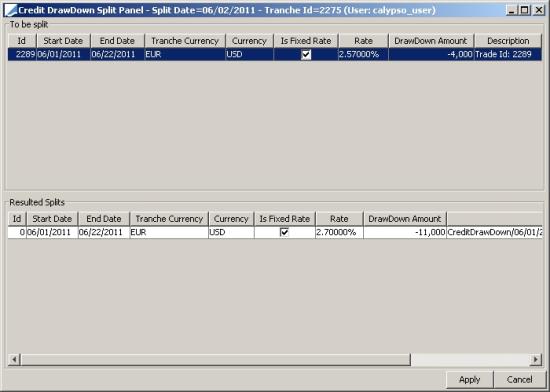
Task: Click Description column header
Action: tap(508, 41)
